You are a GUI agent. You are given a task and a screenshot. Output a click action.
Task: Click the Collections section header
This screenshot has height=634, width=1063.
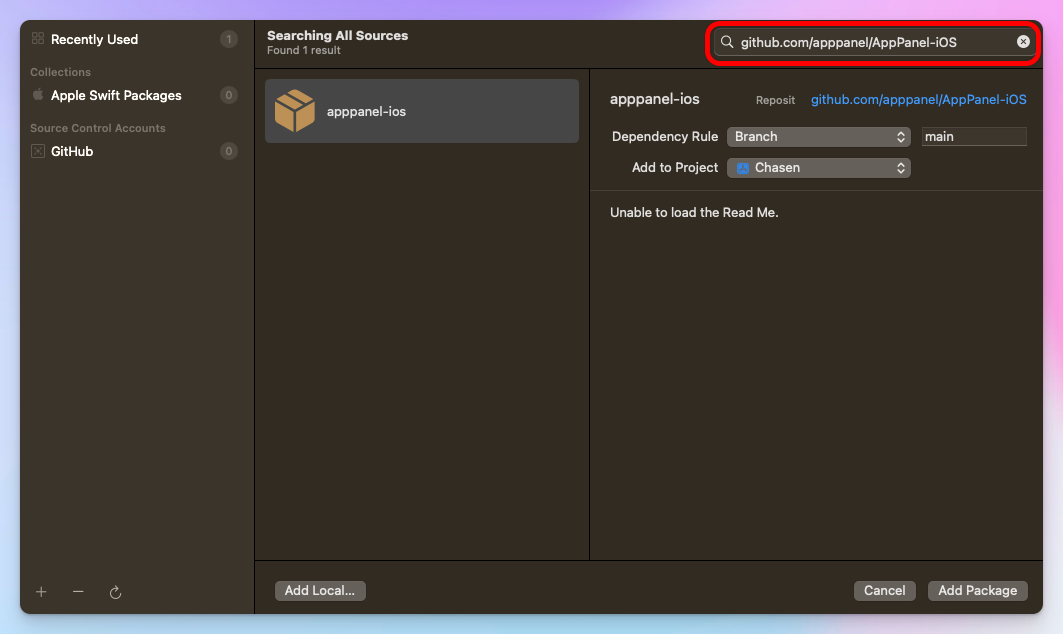pos(60,72)
